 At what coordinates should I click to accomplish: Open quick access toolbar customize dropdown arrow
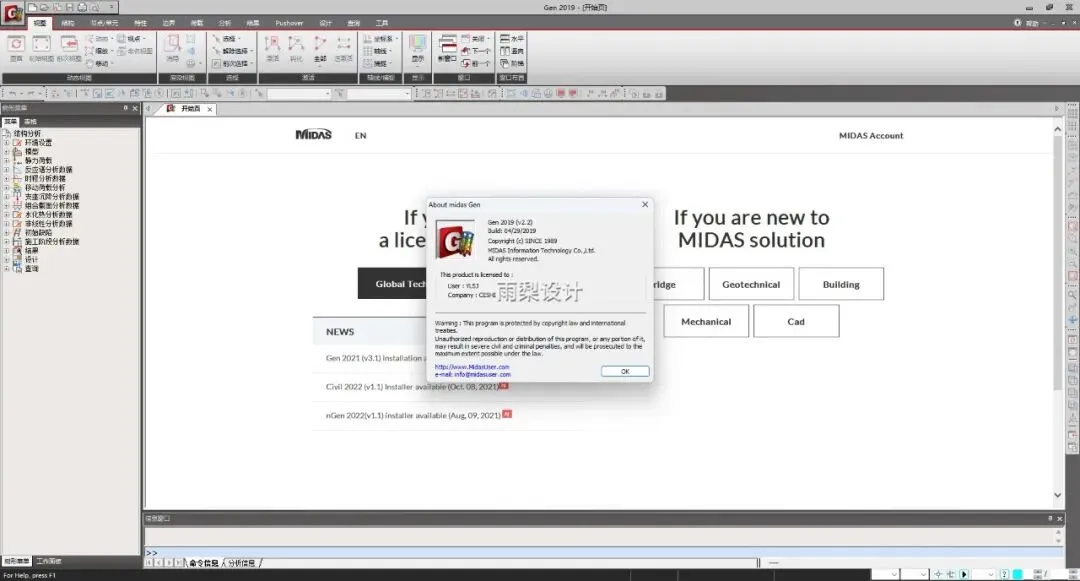(x=112, y=7)
